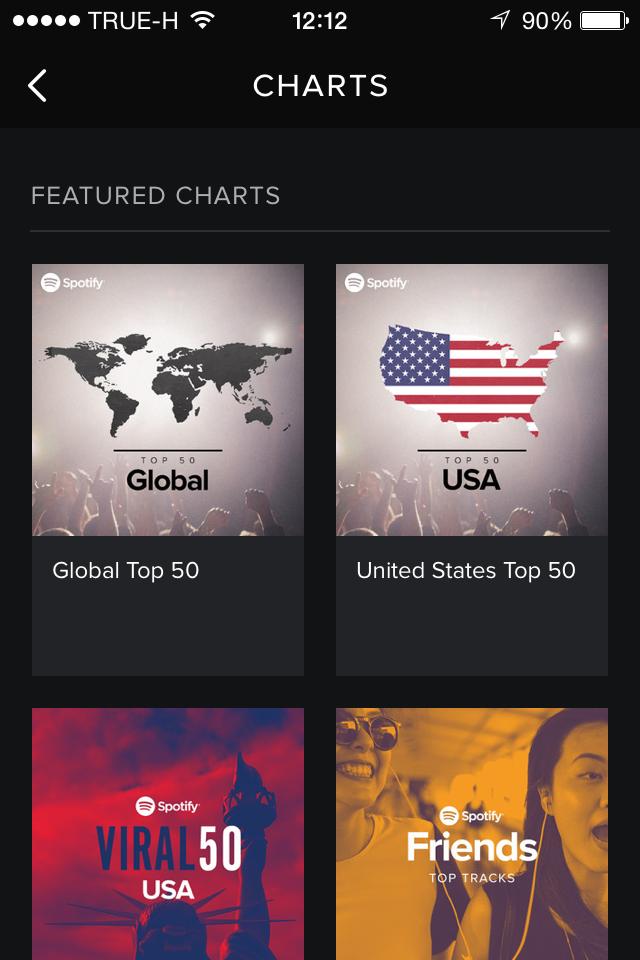This screenshot has height=960, width=640.
Task: Tap the United States Top 50 text label
Action: (x=466, y=570)
